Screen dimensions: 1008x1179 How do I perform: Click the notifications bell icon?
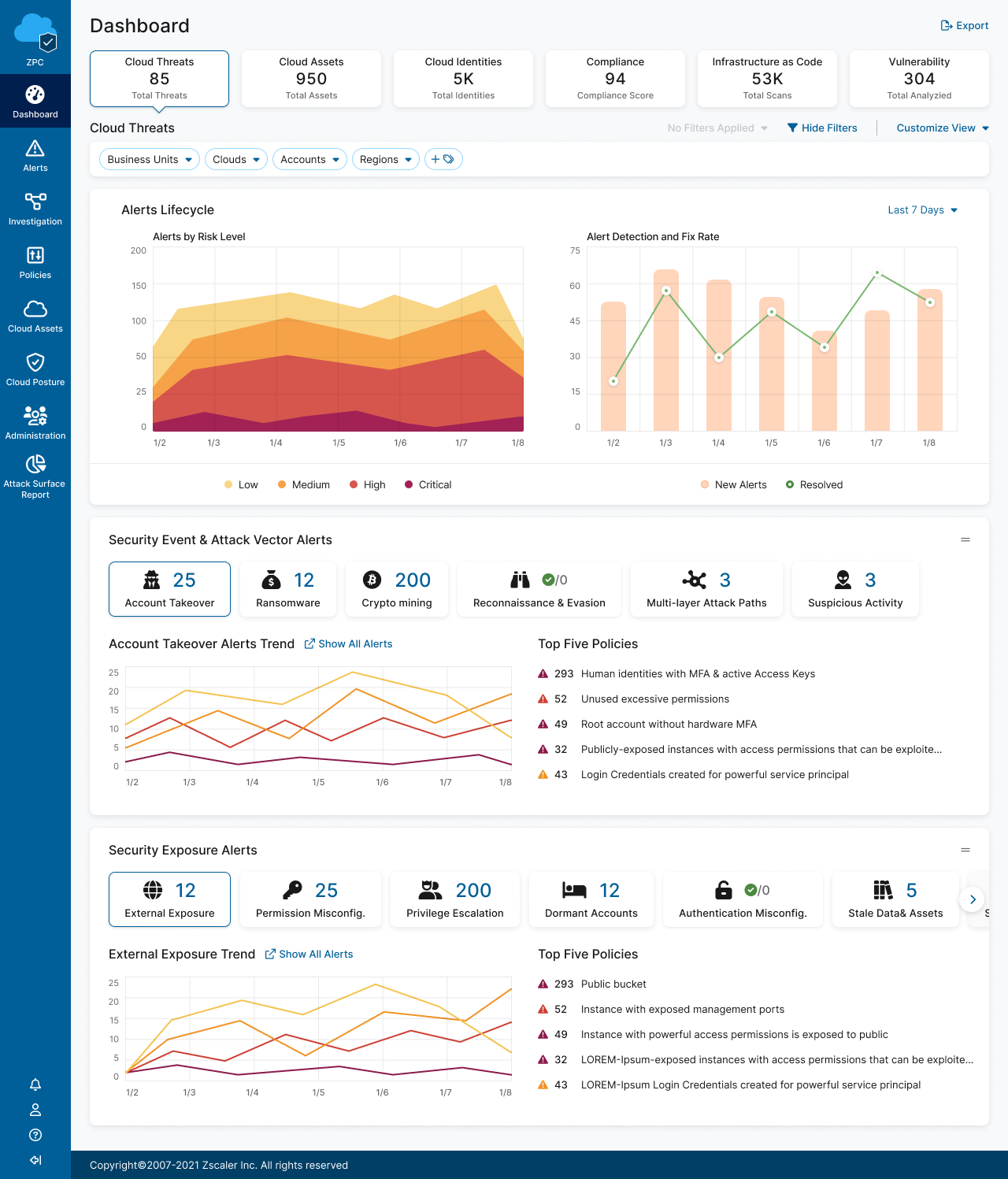35,1084
